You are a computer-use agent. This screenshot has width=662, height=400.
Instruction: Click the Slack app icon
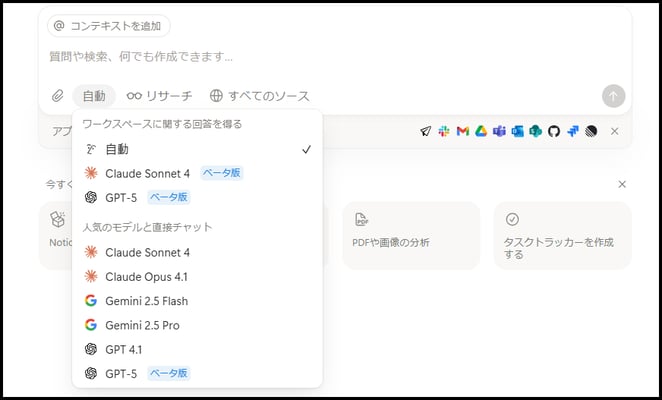[444, 131]
